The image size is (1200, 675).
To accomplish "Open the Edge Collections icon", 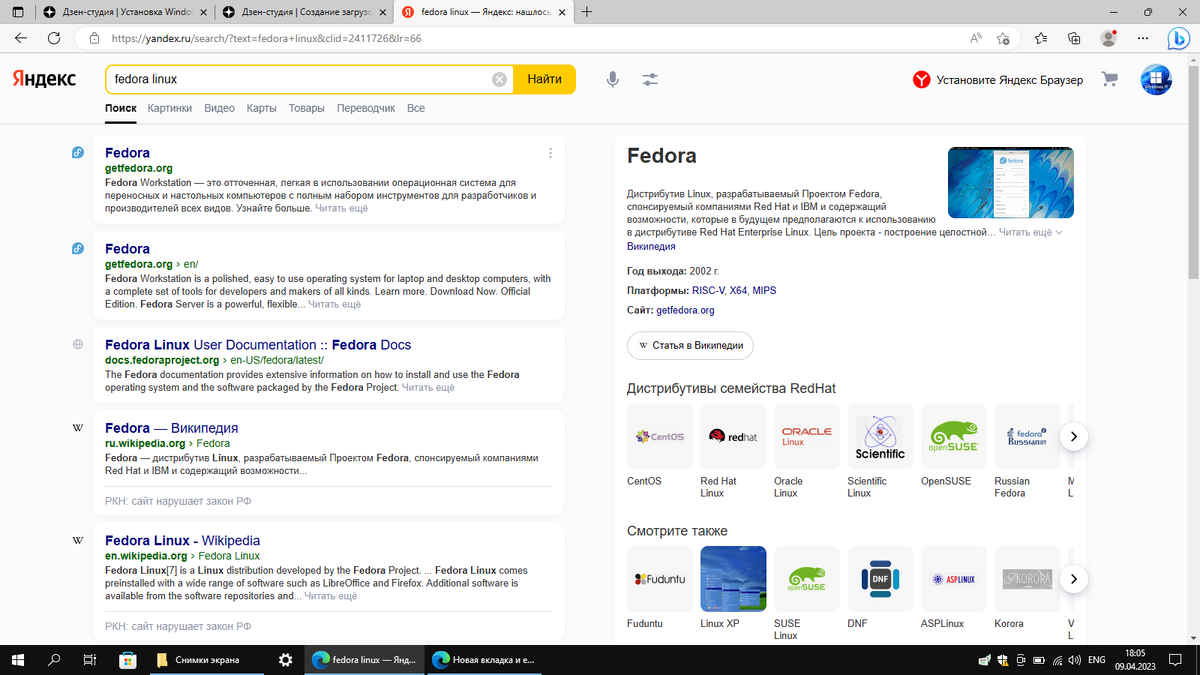I will (1074, 38).
